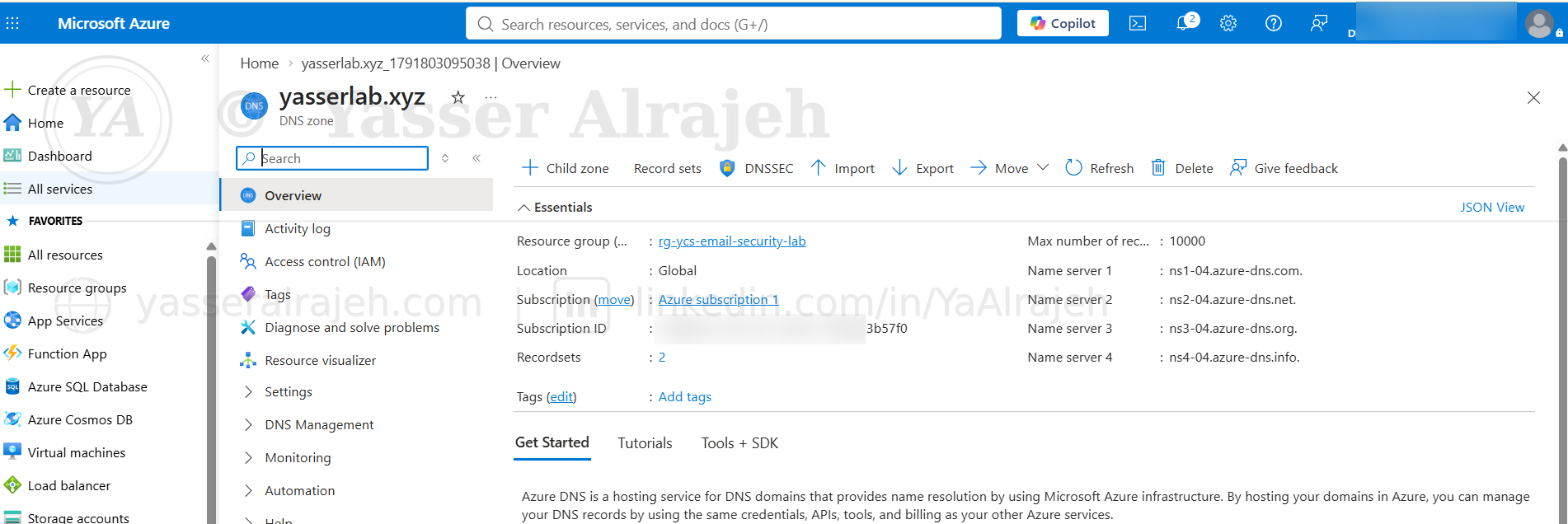1568x524 pixels.
Task: Open the Move dropdown
Action: [x=1009, y=168]
